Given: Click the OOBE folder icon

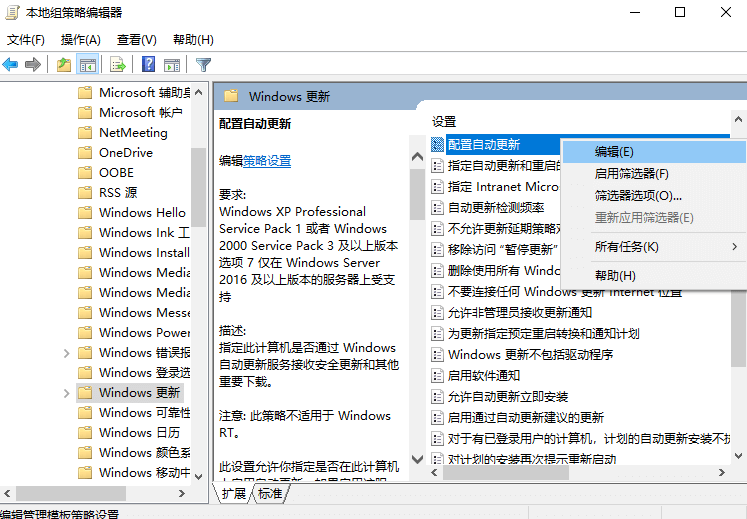Looking at the screenshot, I should (85, 173).
